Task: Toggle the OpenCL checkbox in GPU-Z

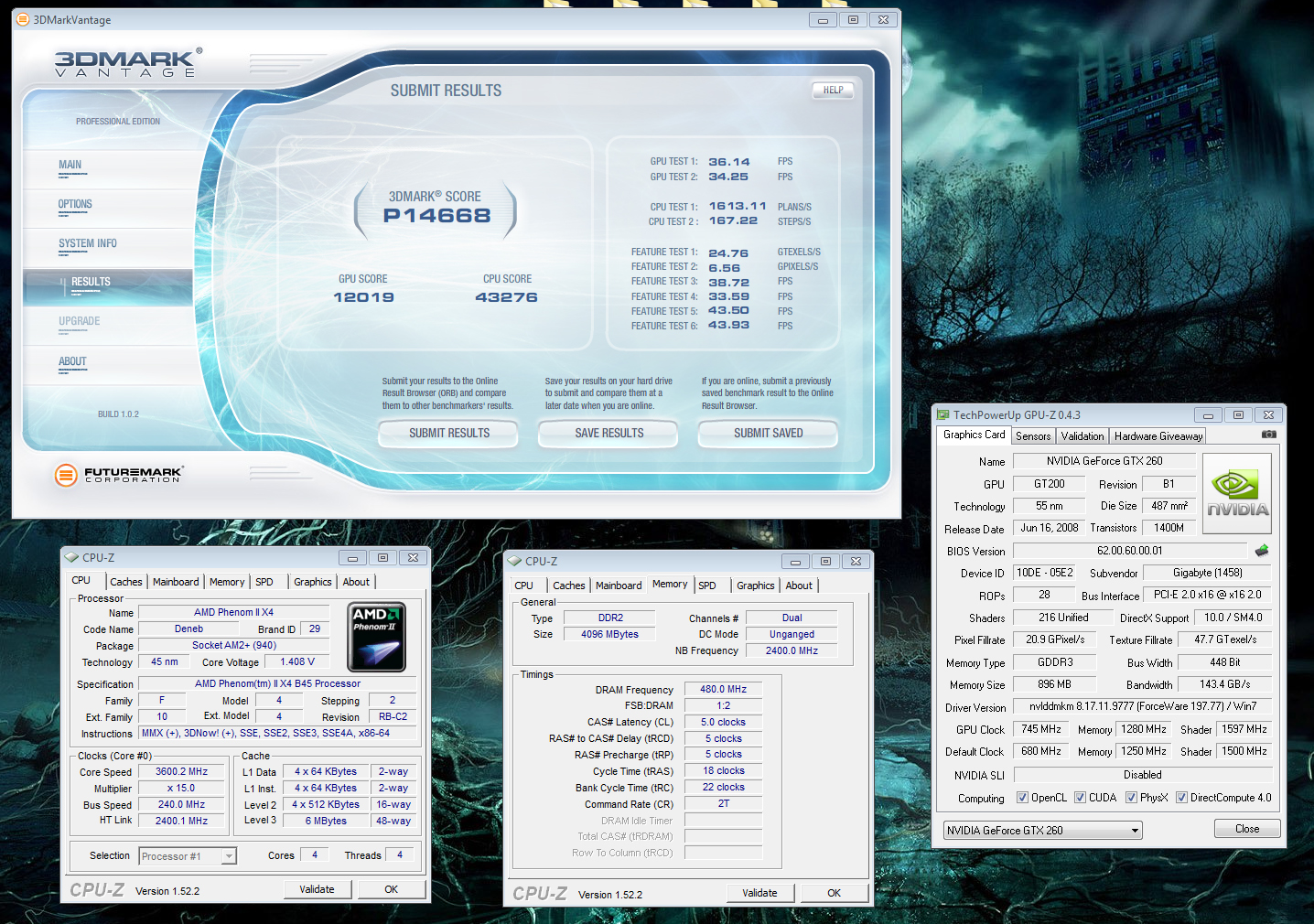Action: (1022, 798)
